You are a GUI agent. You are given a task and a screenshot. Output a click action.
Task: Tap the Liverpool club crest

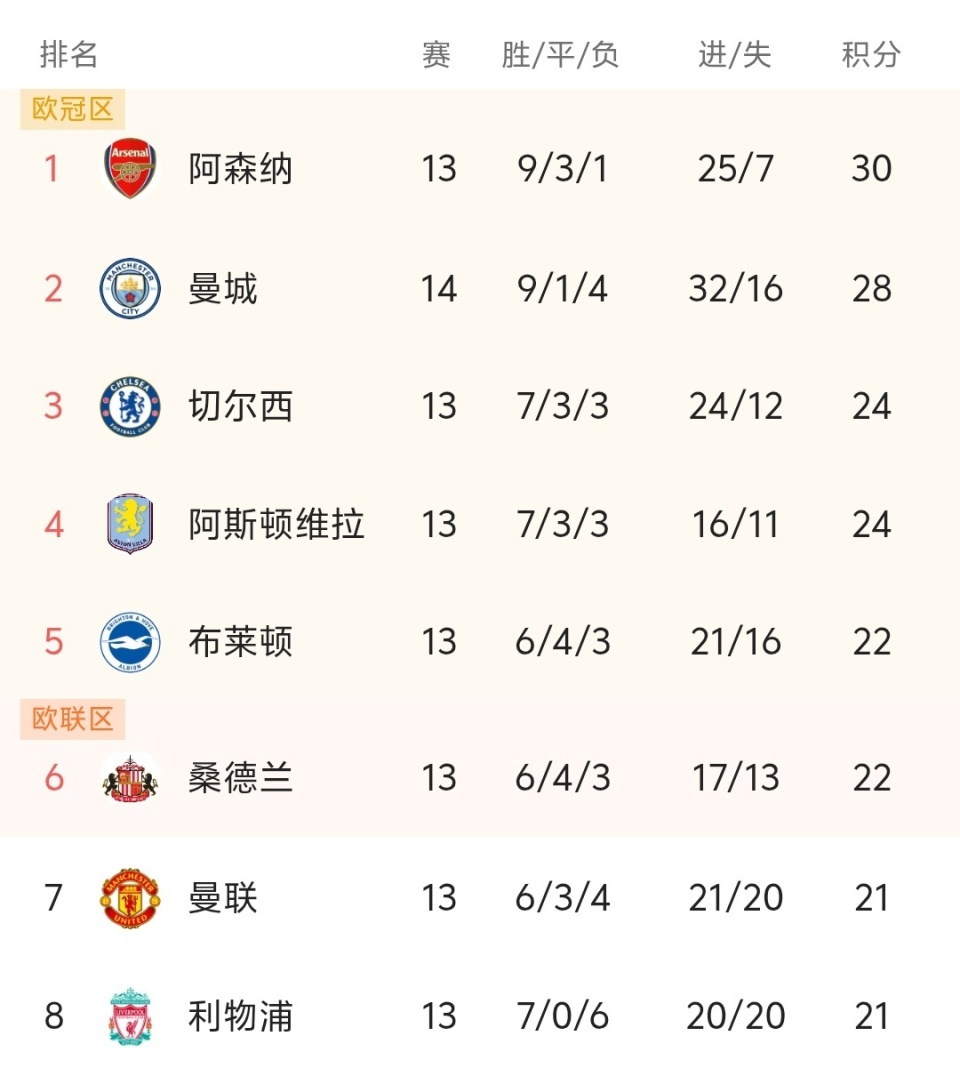pyautogui.click(x=130, y=1016)
